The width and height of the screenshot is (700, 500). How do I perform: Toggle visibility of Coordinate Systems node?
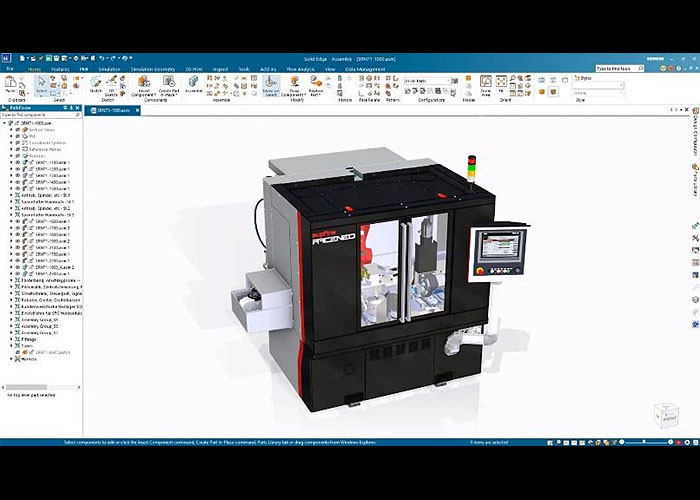[x=18, y=143]
